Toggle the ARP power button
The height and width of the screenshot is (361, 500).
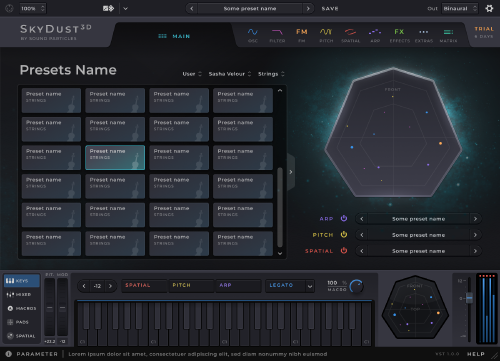[344, 218]
